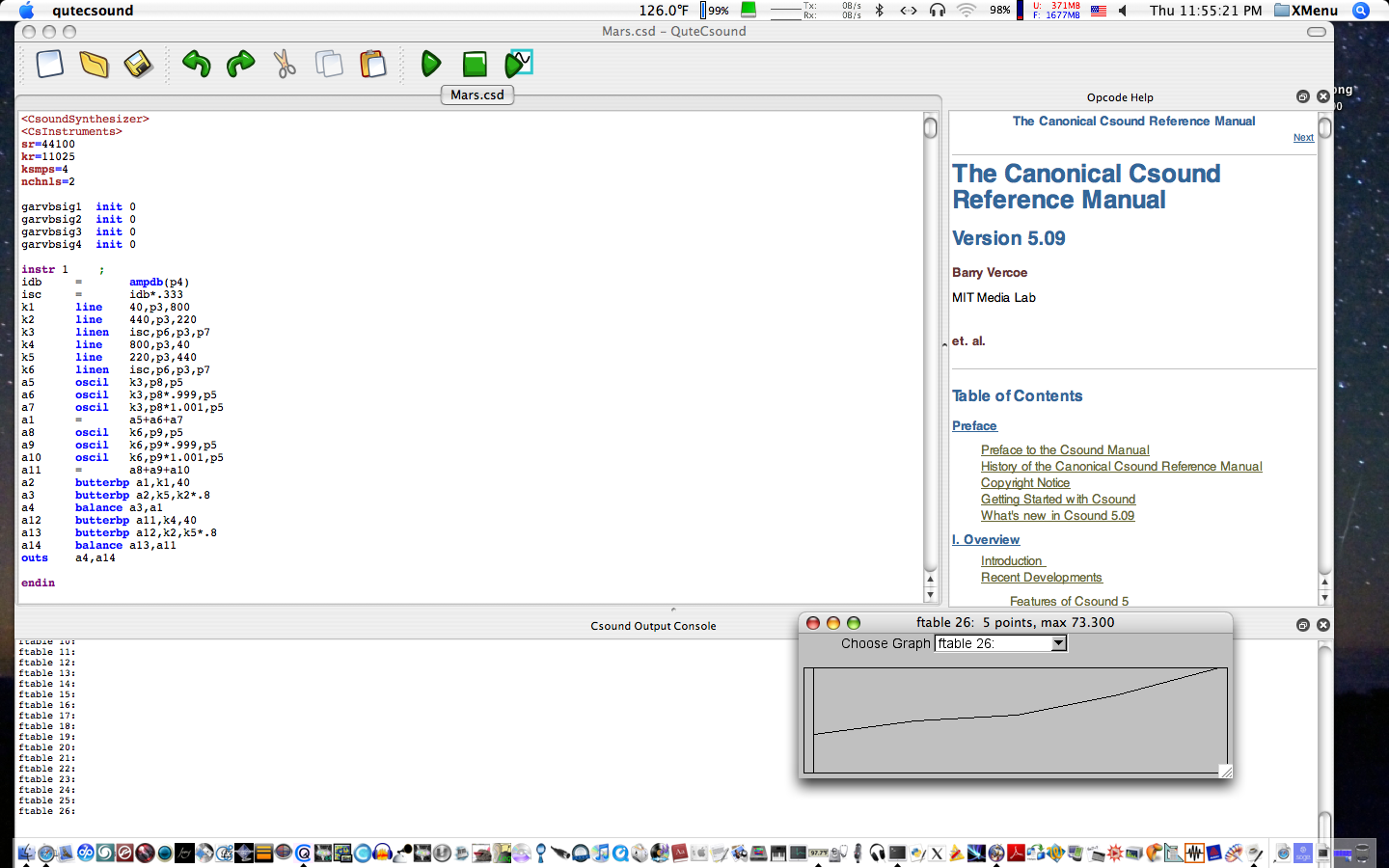Close the Opcode Help panel
1389x868 pixels.
[x=1323, y=96]
